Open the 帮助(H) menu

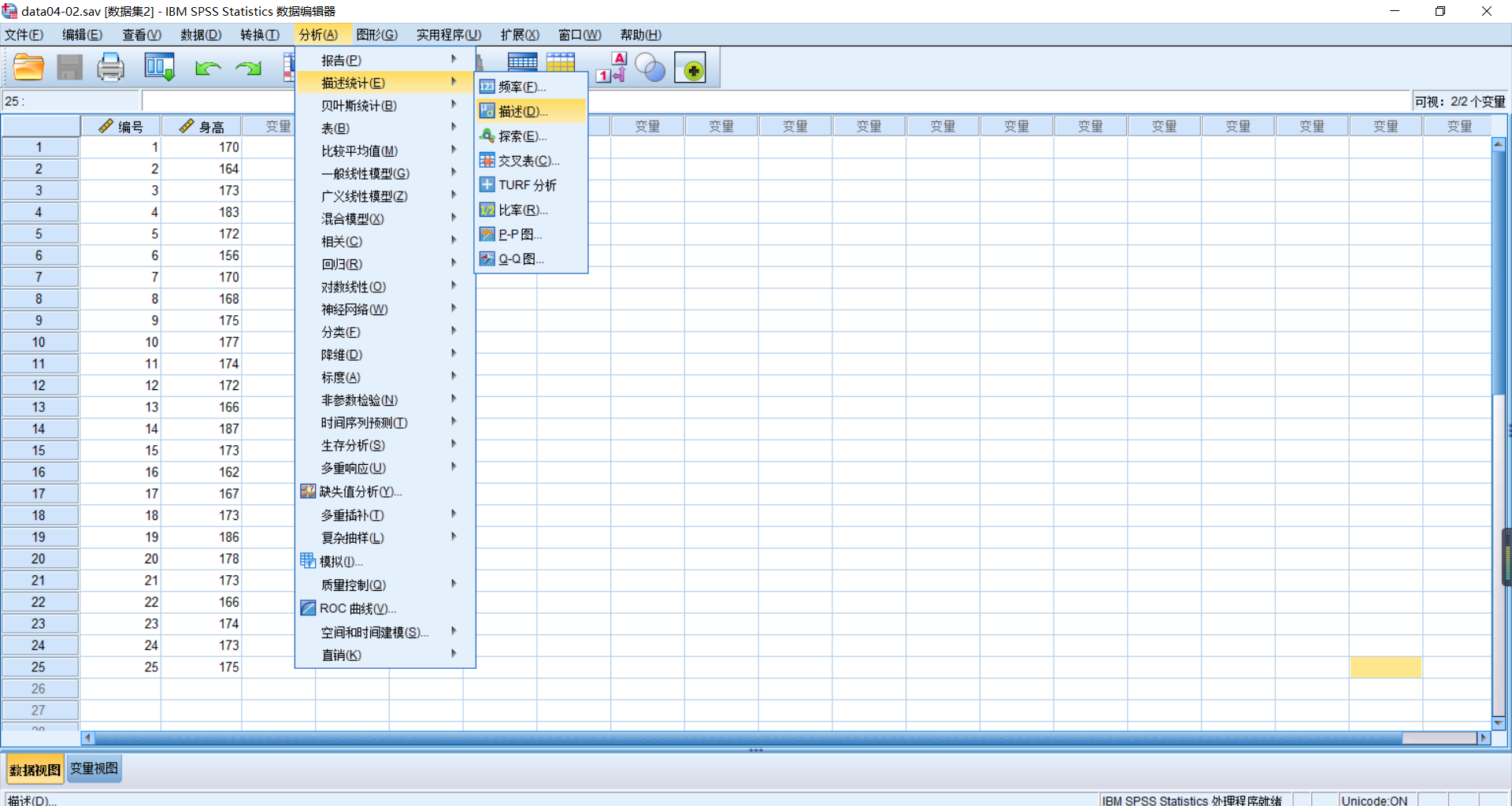tap(641, 35)
